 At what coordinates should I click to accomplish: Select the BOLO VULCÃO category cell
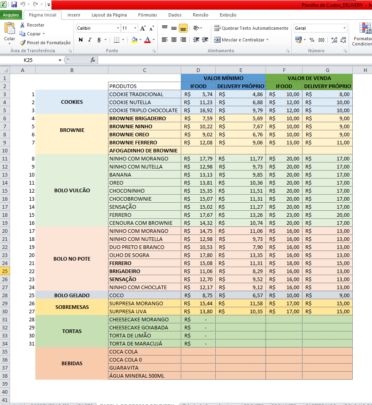(72, 191)
